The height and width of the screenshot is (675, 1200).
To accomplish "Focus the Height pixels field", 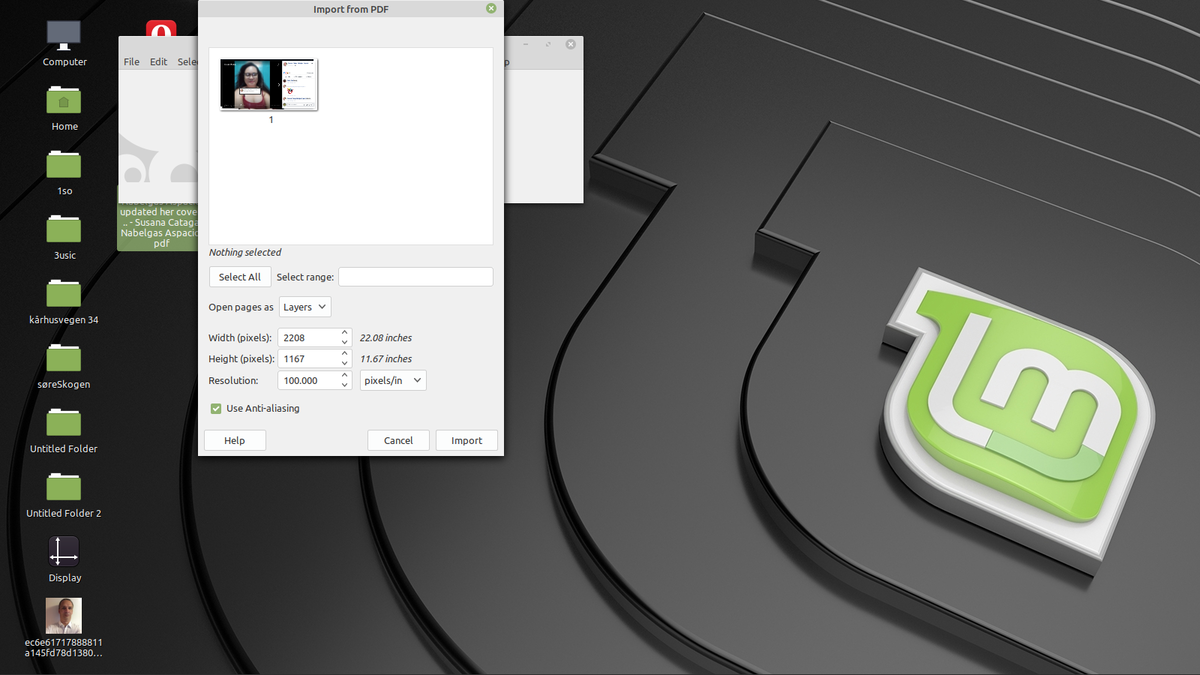I will pos(309,359).
